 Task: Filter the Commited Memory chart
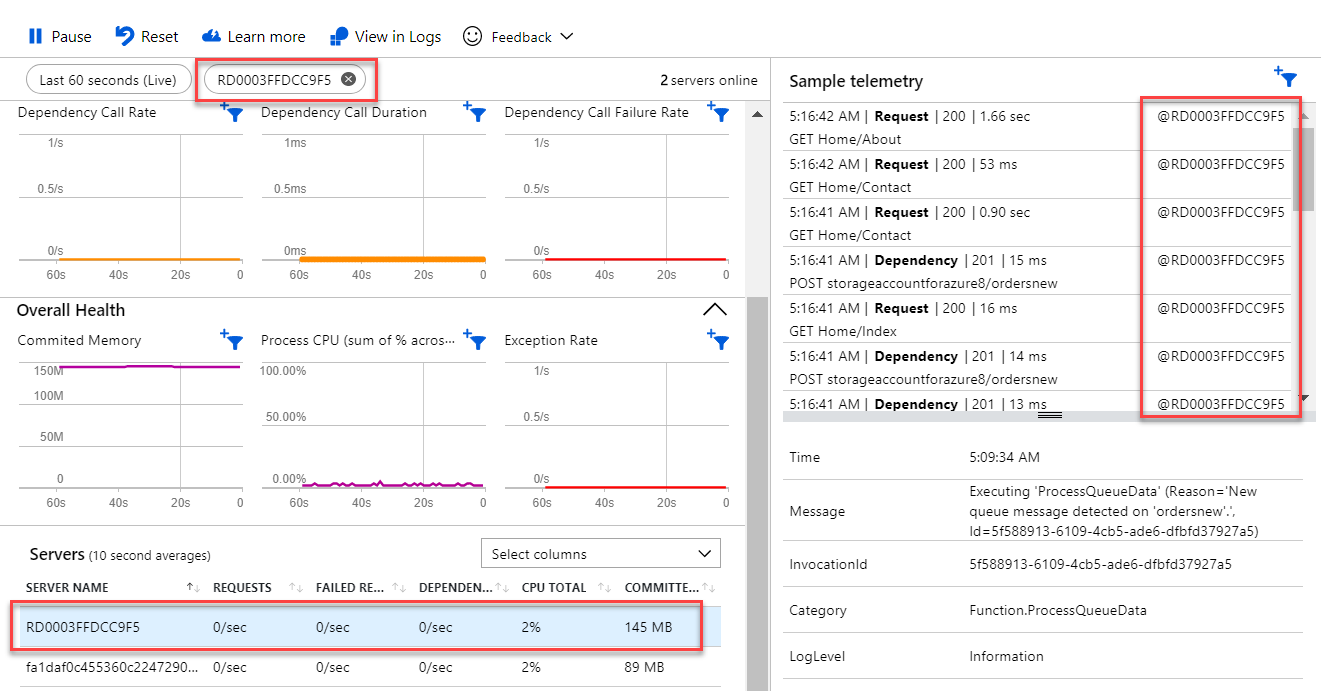click(231, 340)
